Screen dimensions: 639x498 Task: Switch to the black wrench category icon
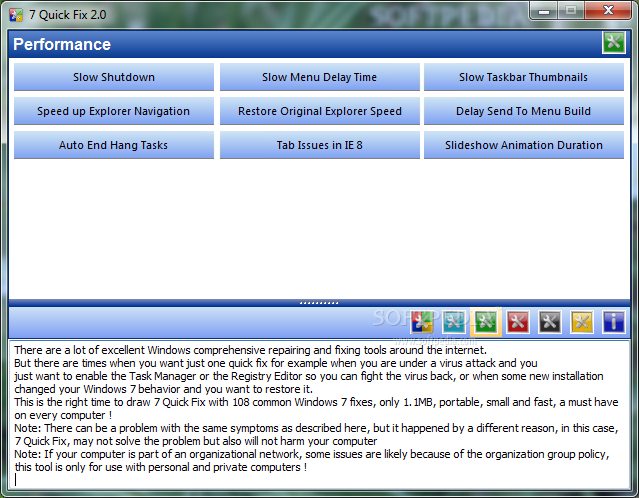550,322
